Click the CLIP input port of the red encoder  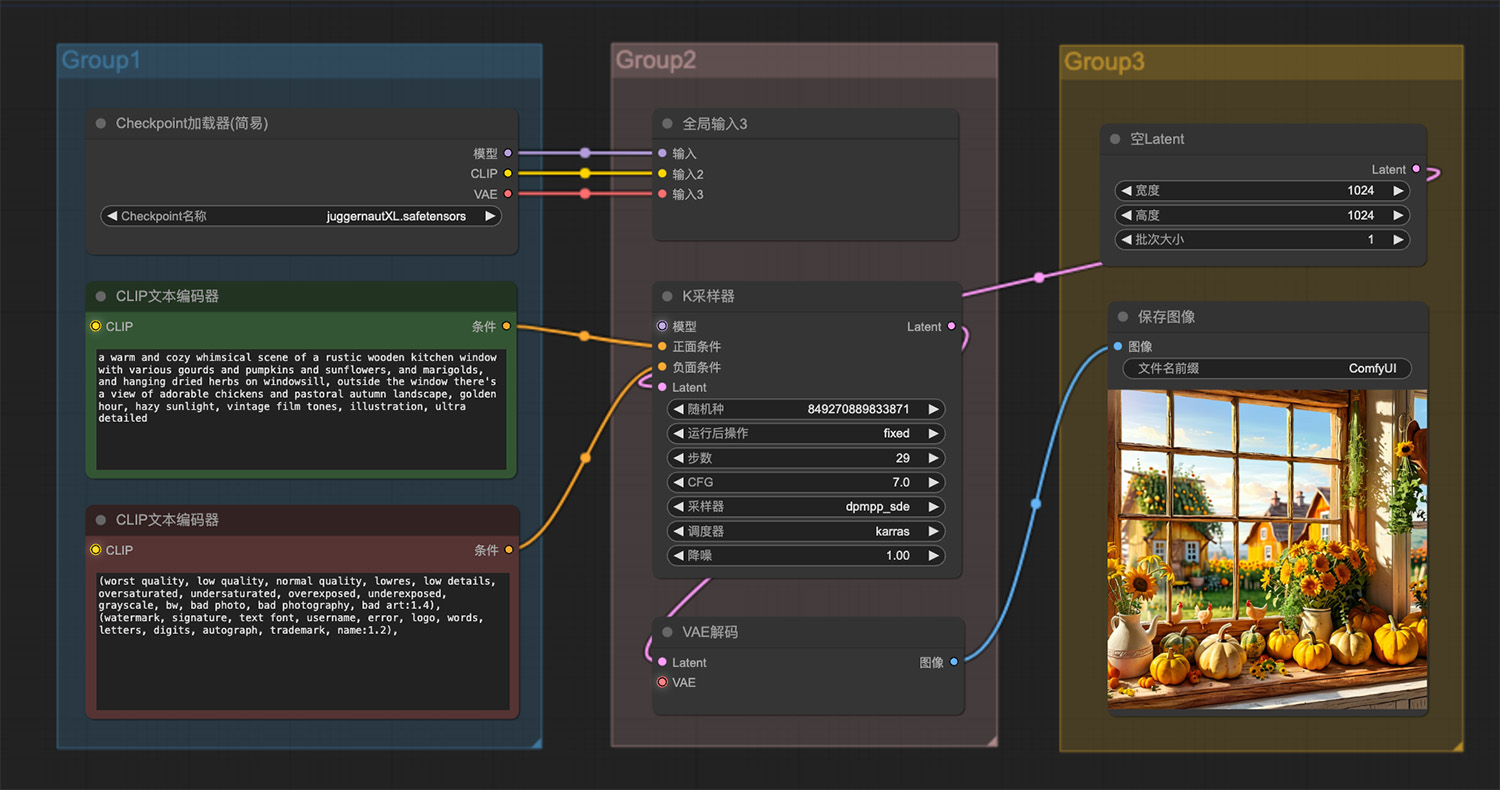[x=96, y=550]
